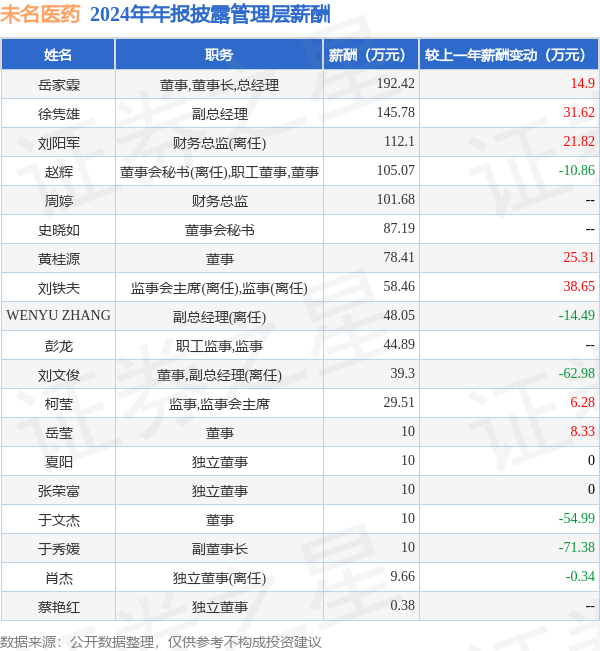Image resolution: width=600 pixels, height=651 pixels.
Task: Click the salary value 87.19
Action: point(399,228)
